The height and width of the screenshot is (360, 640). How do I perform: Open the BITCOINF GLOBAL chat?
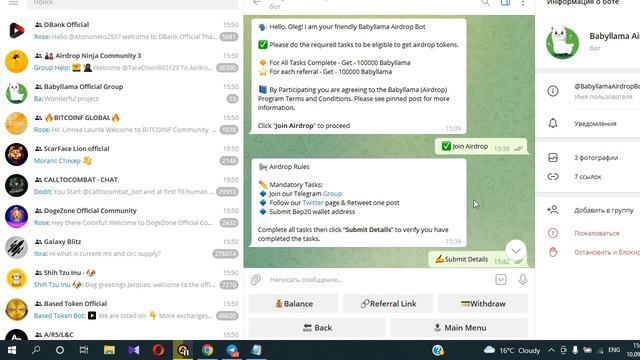[122, 124]
